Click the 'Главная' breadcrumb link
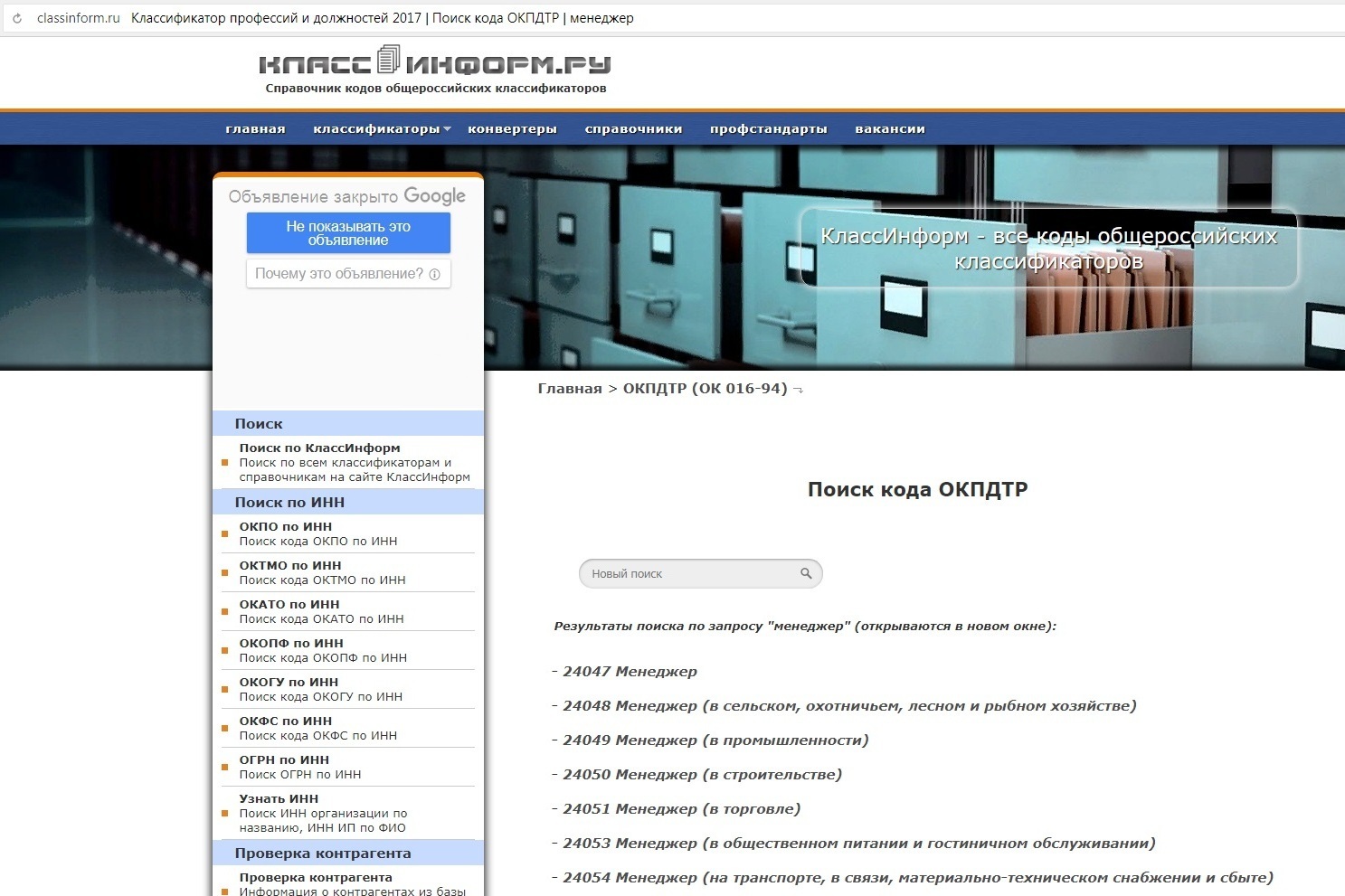The width and height of the screenshot is (1345, 896). (570, 389)
